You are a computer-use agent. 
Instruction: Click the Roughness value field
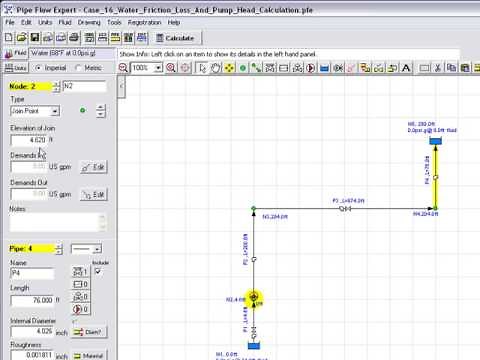pyautogui.click(x=32, y=355)
